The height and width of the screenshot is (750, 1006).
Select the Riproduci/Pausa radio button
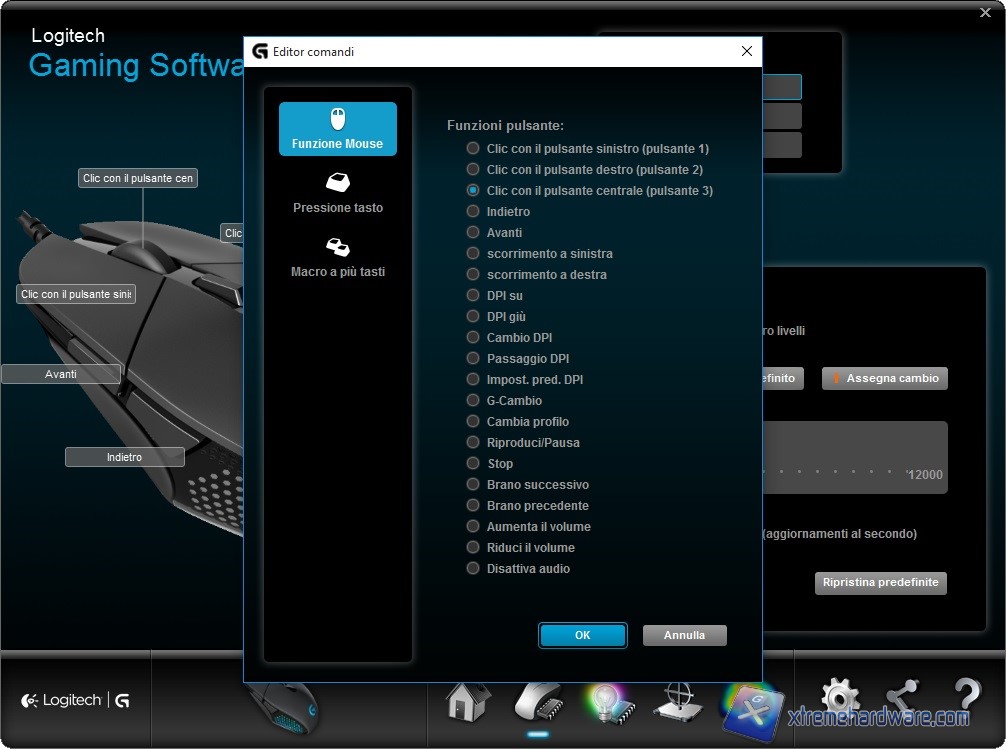(x=473, y=443)
